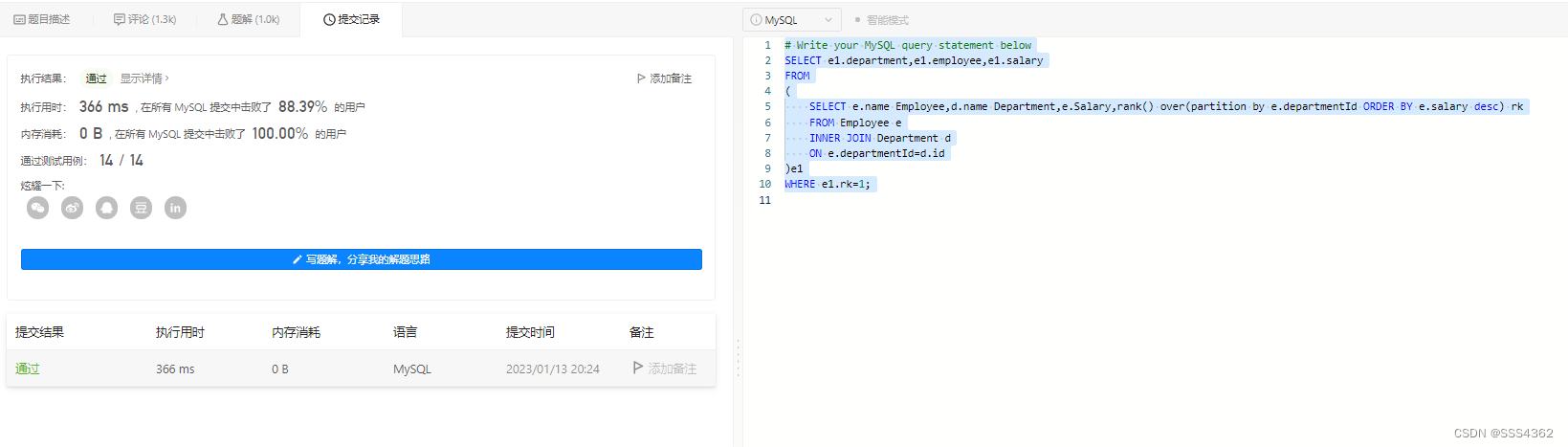This screenshot has height=447, width=1568.
Task: Click the 语言 column header
Action: pos(405,332)
